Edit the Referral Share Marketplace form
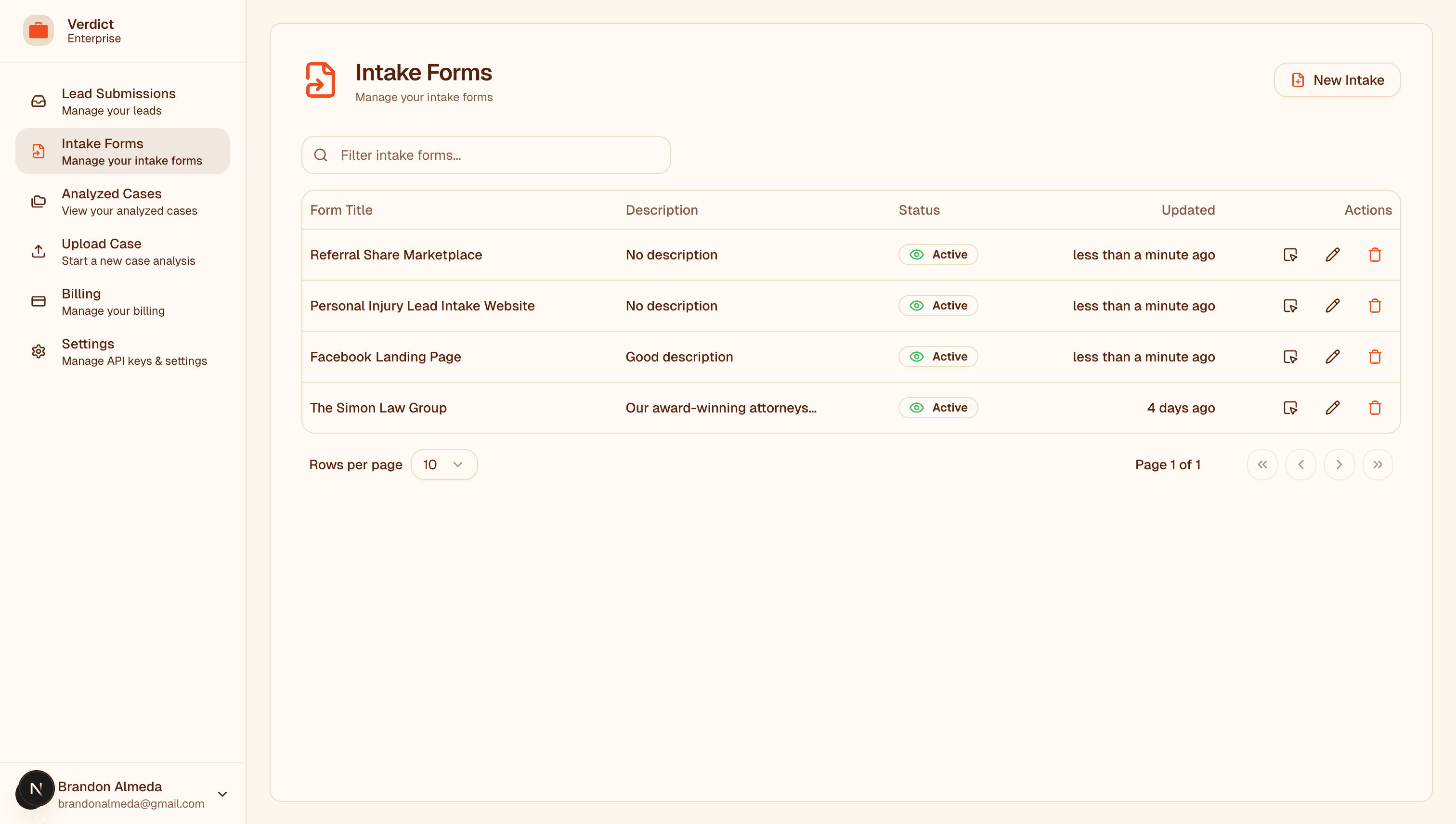 coord(1333,255)
